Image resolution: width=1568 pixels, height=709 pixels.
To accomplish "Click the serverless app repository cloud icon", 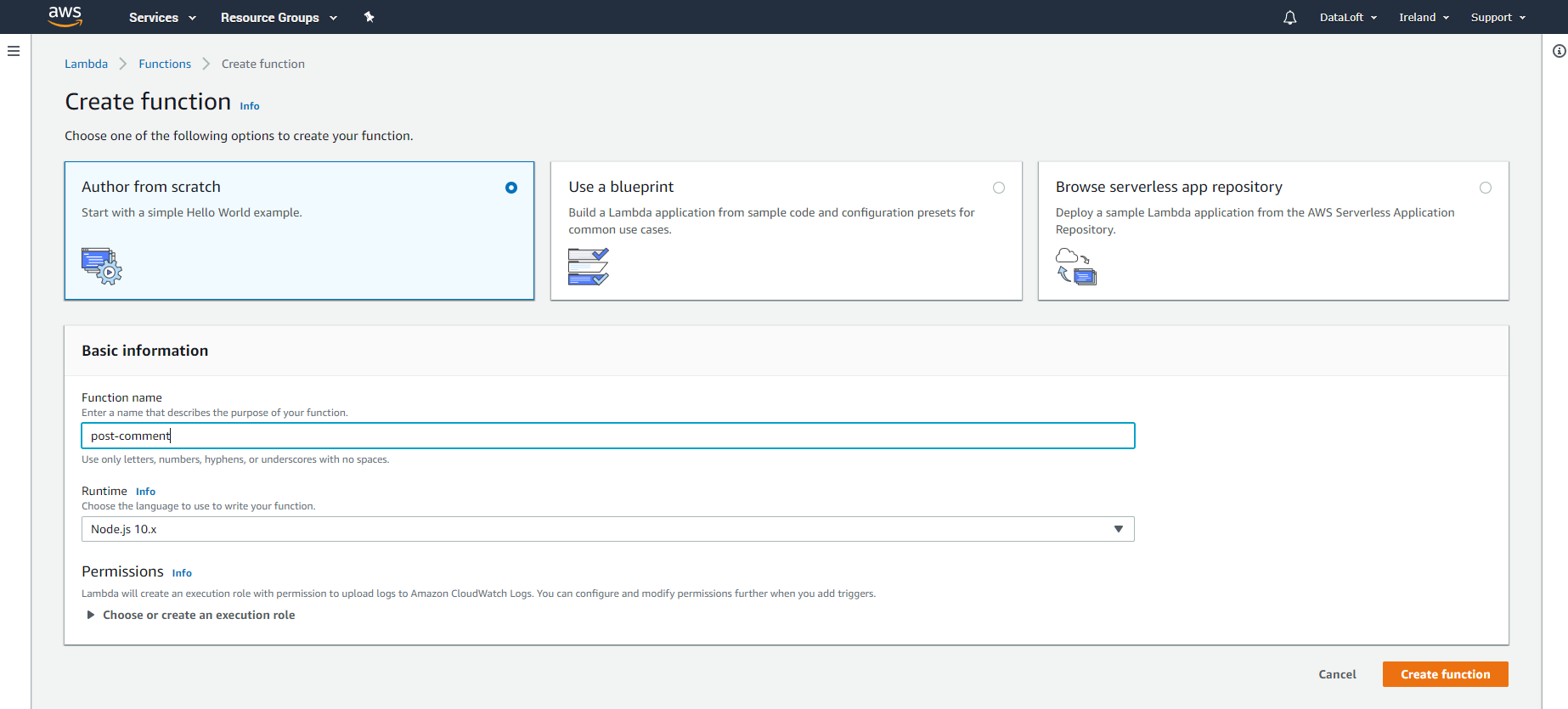I will [x=1076, y=267].
